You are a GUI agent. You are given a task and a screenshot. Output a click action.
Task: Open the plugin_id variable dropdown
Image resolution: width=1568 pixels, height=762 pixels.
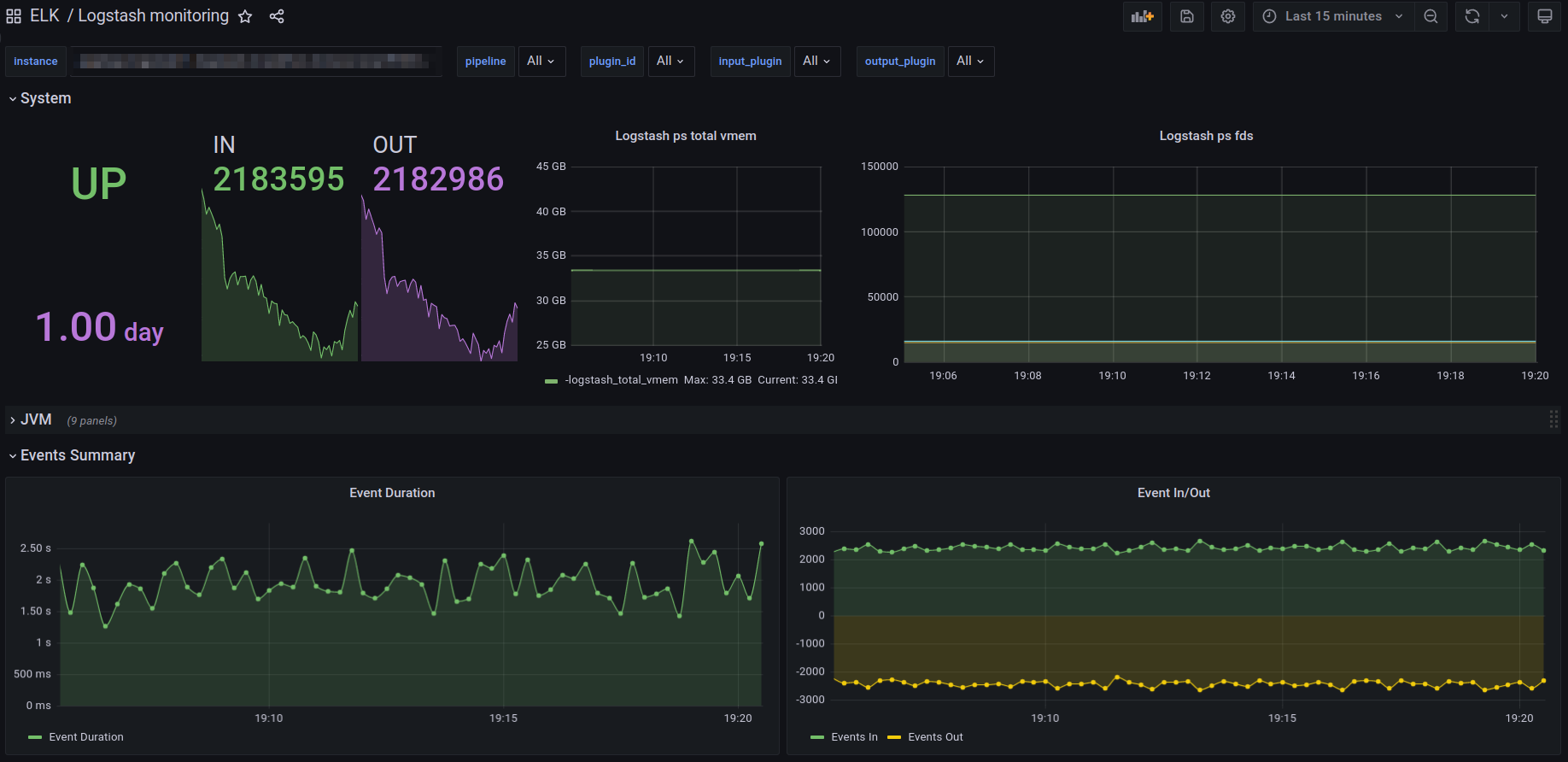[670, 62]
